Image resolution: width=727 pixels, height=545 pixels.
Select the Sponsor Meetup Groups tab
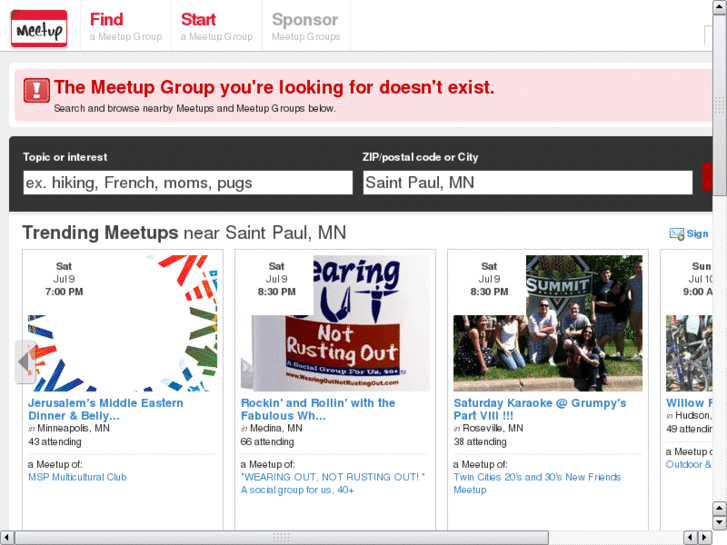(305, 27)
